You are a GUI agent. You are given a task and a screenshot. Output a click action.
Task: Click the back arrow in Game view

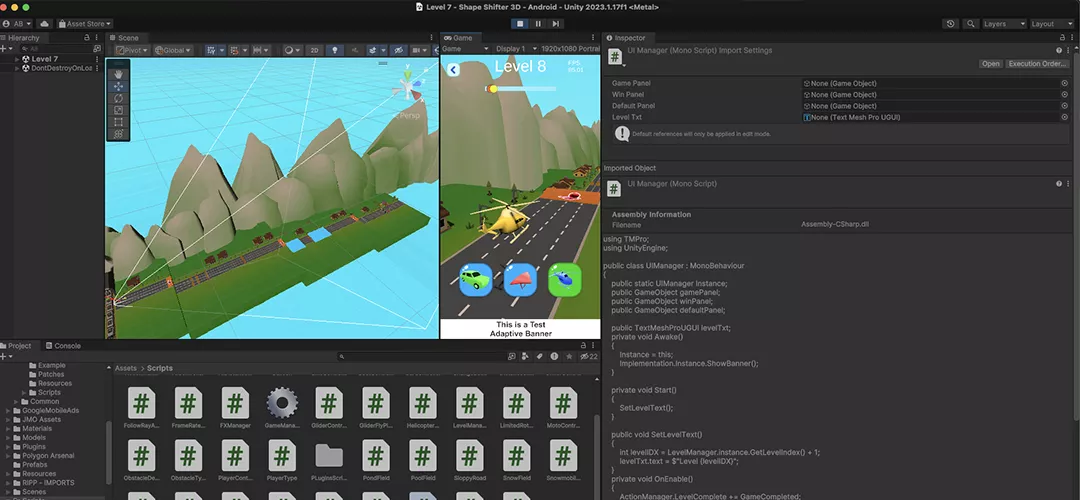pos(453,70)
